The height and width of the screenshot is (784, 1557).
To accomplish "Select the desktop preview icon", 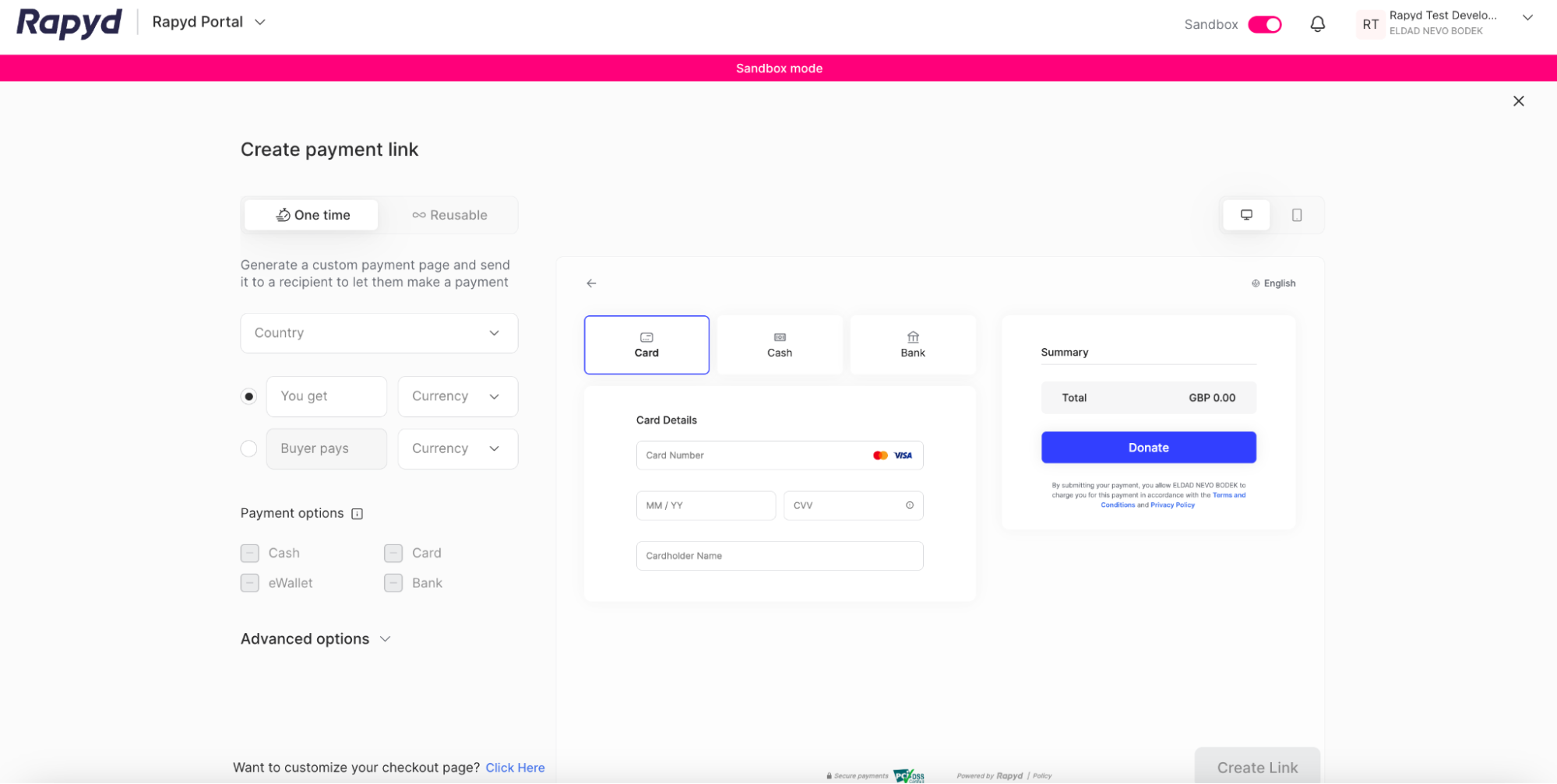I will [1246, 215].
